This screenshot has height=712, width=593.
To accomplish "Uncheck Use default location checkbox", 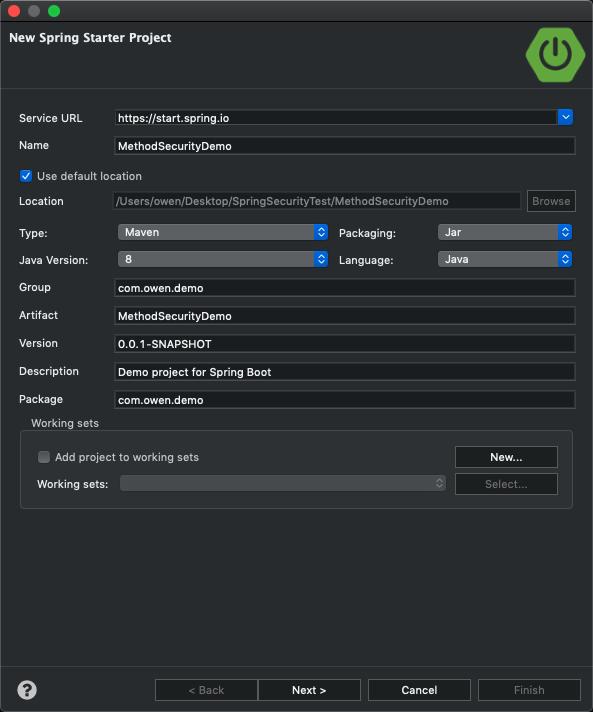I will (26, 176).
